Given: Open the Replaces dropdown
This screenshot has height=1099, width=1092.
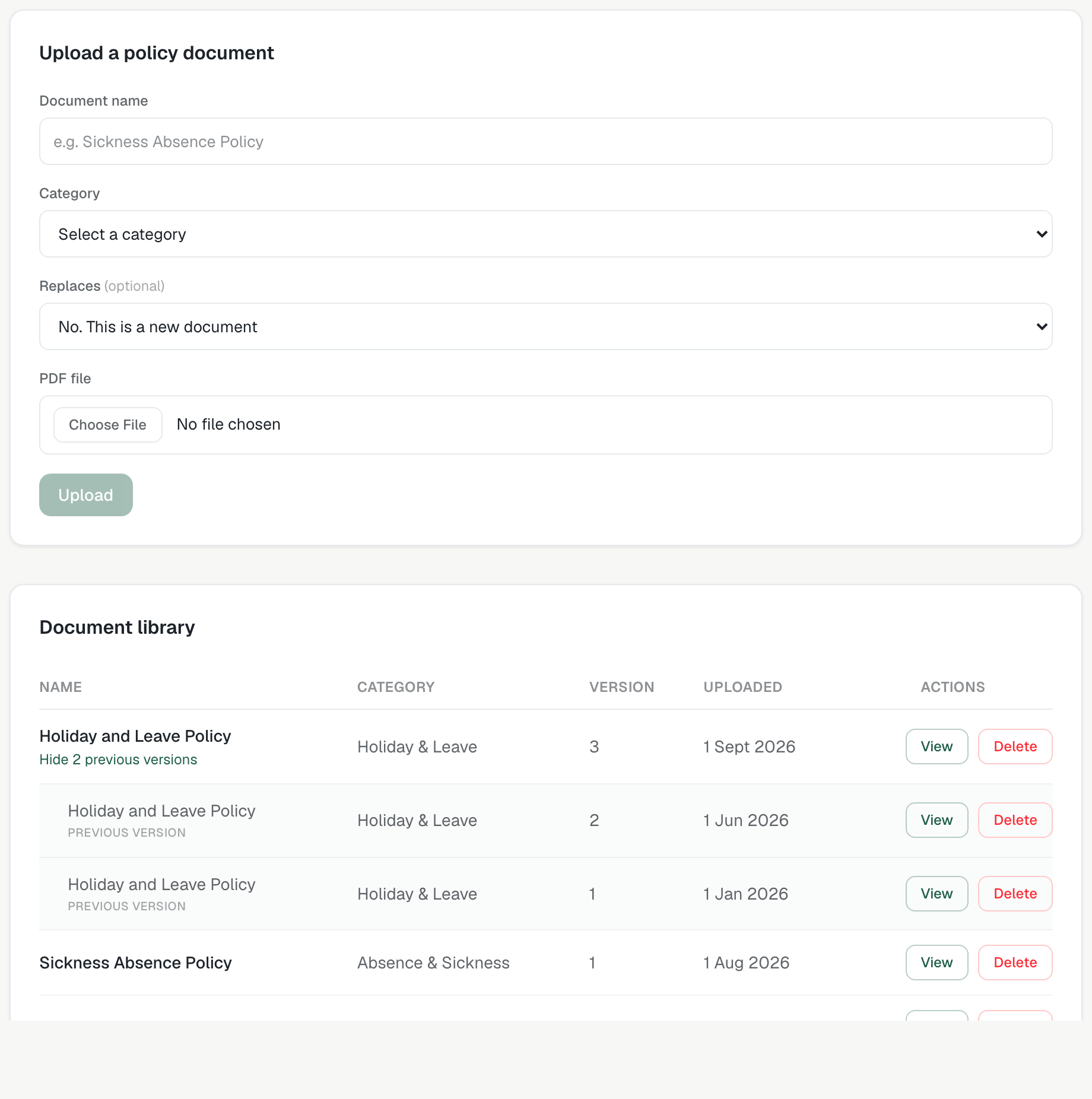Looking at the screenshot, I should tap(545, 326).
